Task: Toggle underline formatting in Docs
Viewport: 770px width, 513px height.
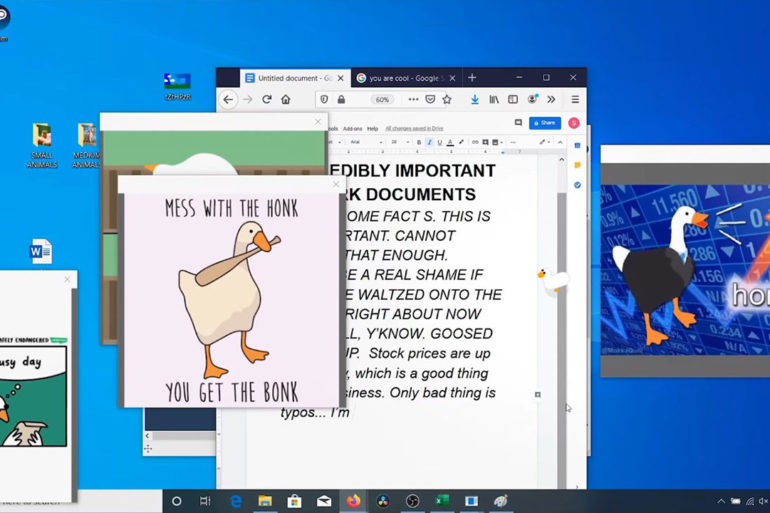Action: [440, 142]
